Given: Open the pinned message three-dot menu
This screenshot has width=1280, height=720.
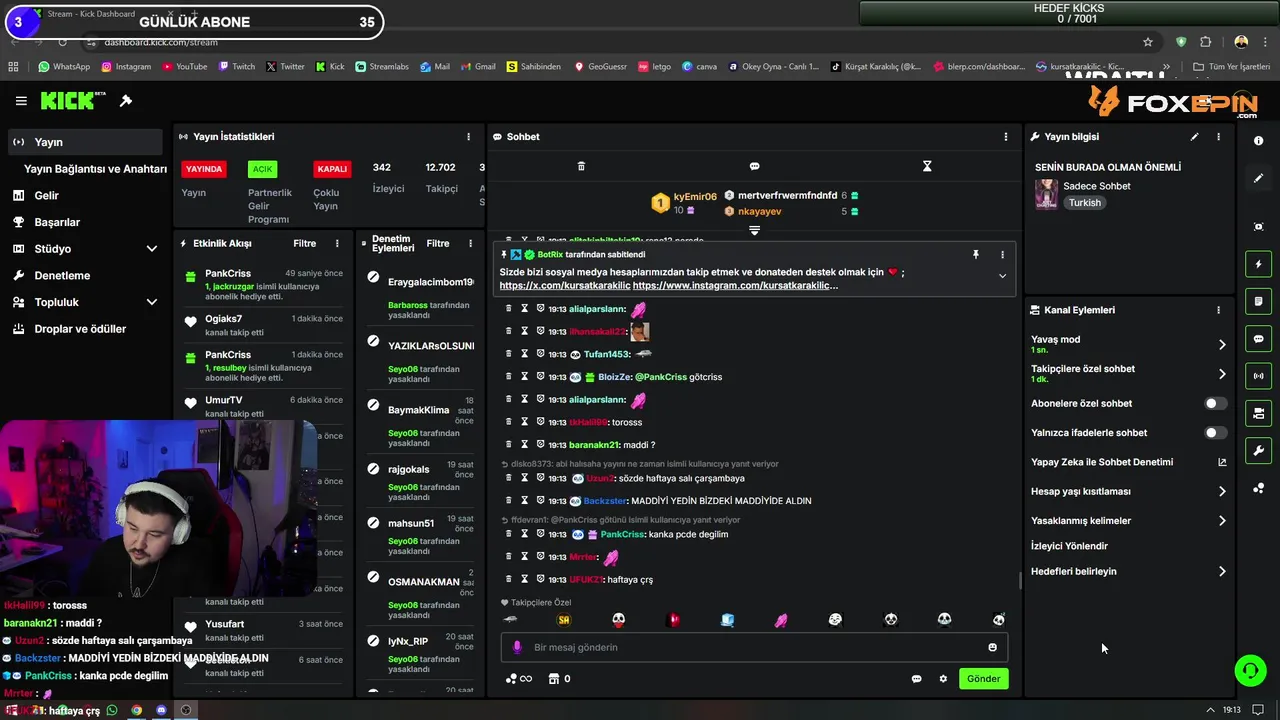Looking at the screenshot, I should [1002, 255].
